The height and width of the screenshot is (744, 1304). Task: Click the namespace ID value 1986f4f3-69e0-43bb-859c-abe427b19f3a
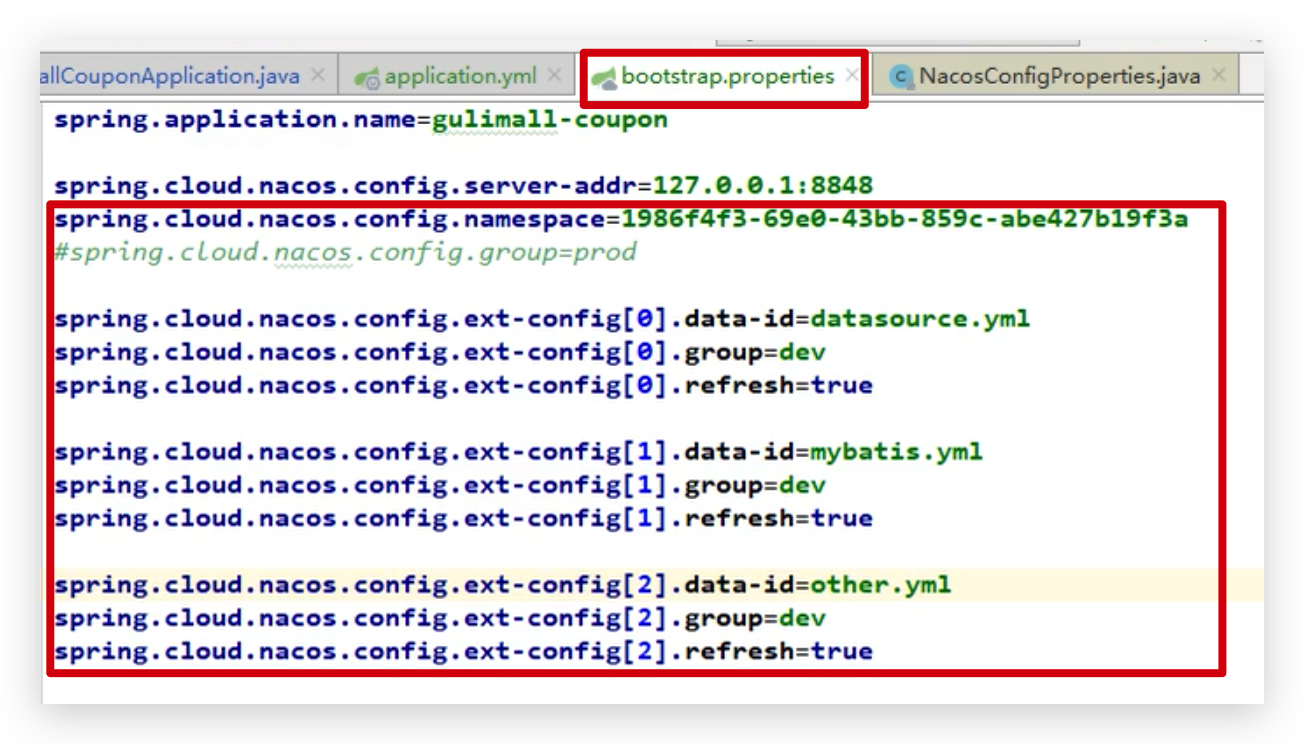point(905,219)
